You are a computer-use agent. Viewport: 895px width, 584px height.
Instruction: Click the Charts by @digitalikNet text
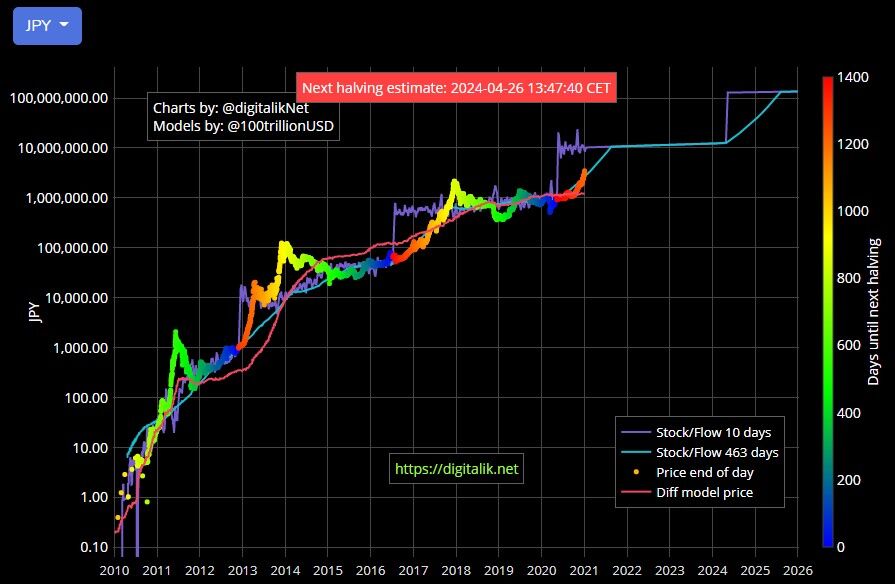pyautogui.click(x=231, y=108)
